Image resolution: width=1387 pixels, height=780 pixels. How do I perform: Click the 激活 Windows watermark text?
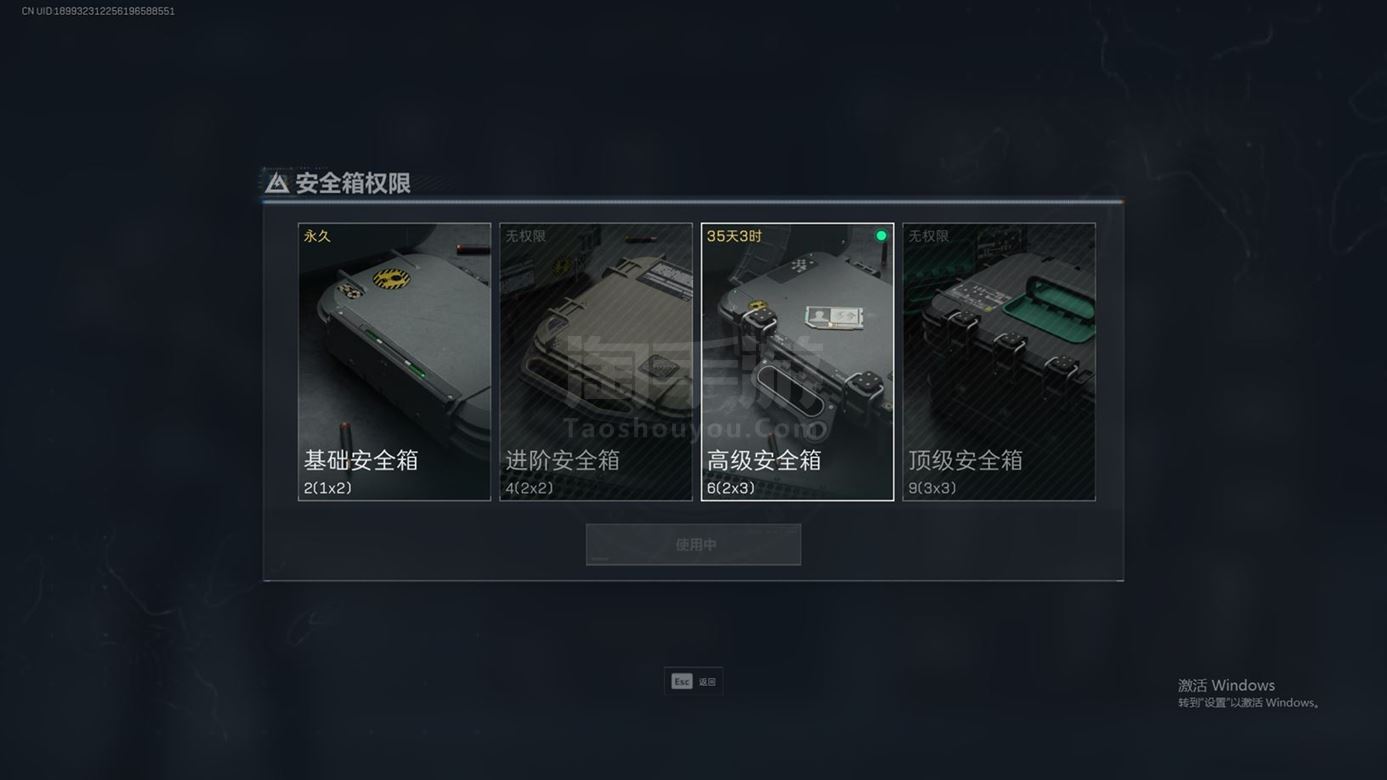(x=1226, y=685)
